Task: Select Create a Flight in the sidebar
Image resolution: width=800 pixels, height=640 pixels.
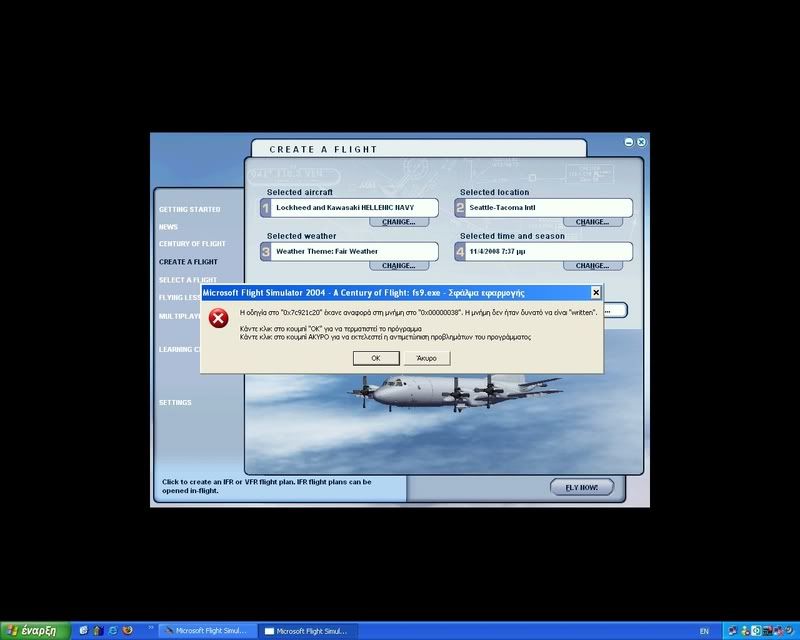Action: pos(188,262)
